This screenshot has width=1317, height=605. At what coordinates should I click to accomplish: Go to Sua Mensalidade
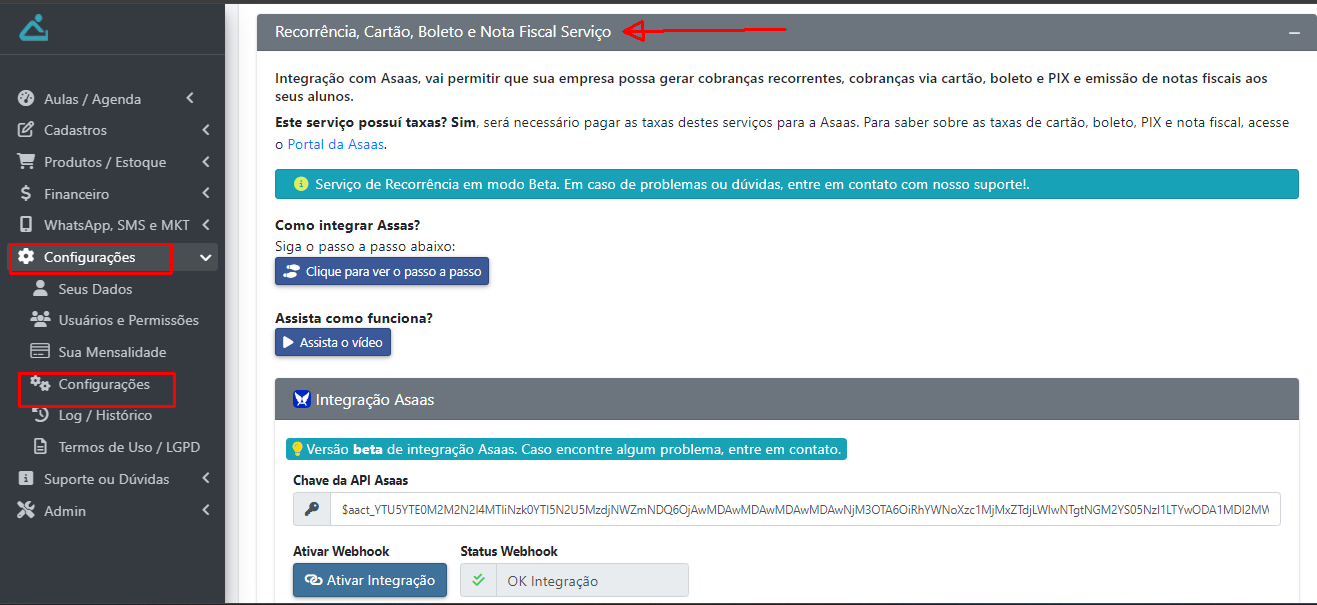point(112,352)
